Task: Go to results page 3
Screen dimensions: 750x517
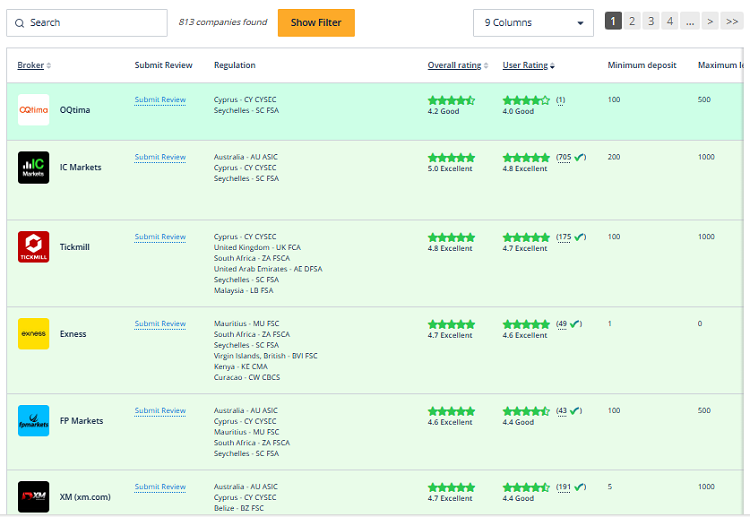Action: point(651,21)
